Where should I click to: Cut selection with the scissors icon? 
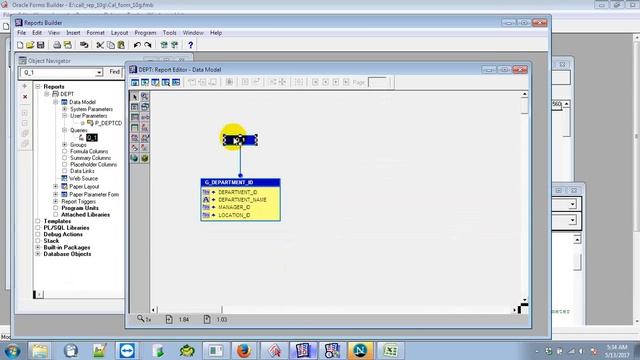click(x=100, y=45)
